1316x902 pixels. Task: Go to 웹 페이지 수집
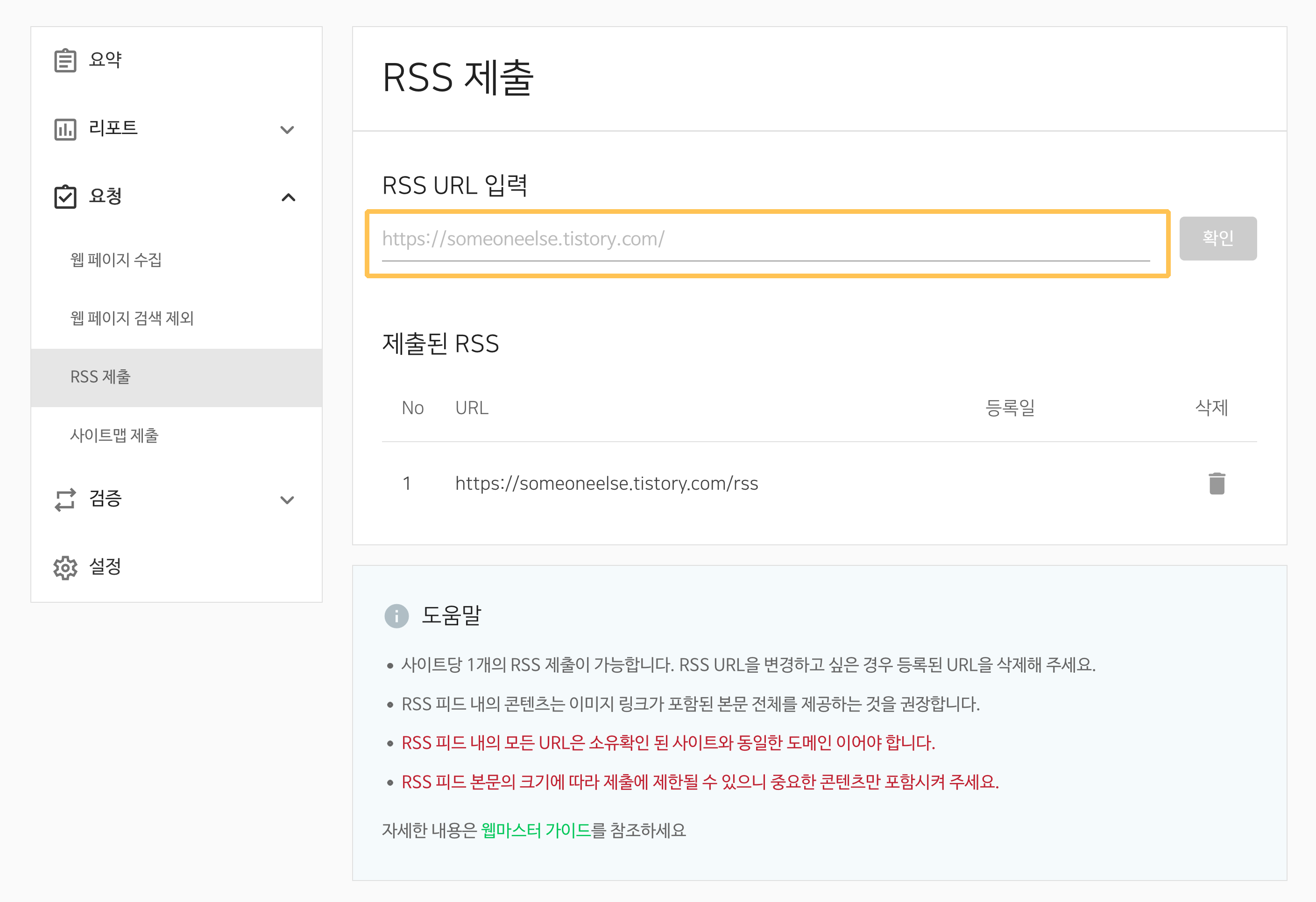point(116,260)
